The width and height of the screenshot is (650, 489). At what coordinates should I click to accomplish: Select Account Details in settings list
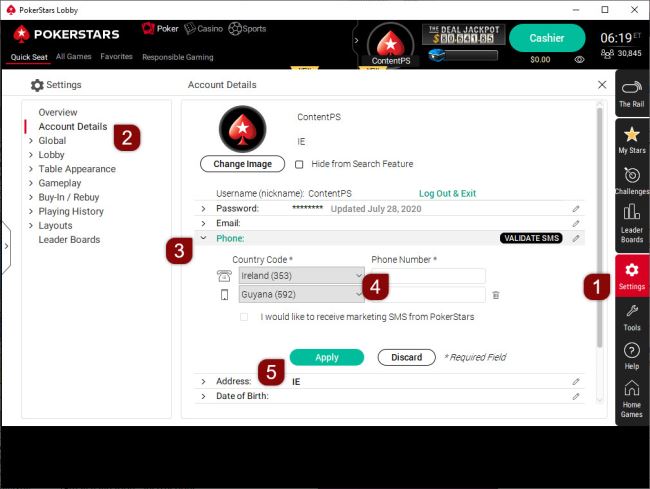coord(73,126)
